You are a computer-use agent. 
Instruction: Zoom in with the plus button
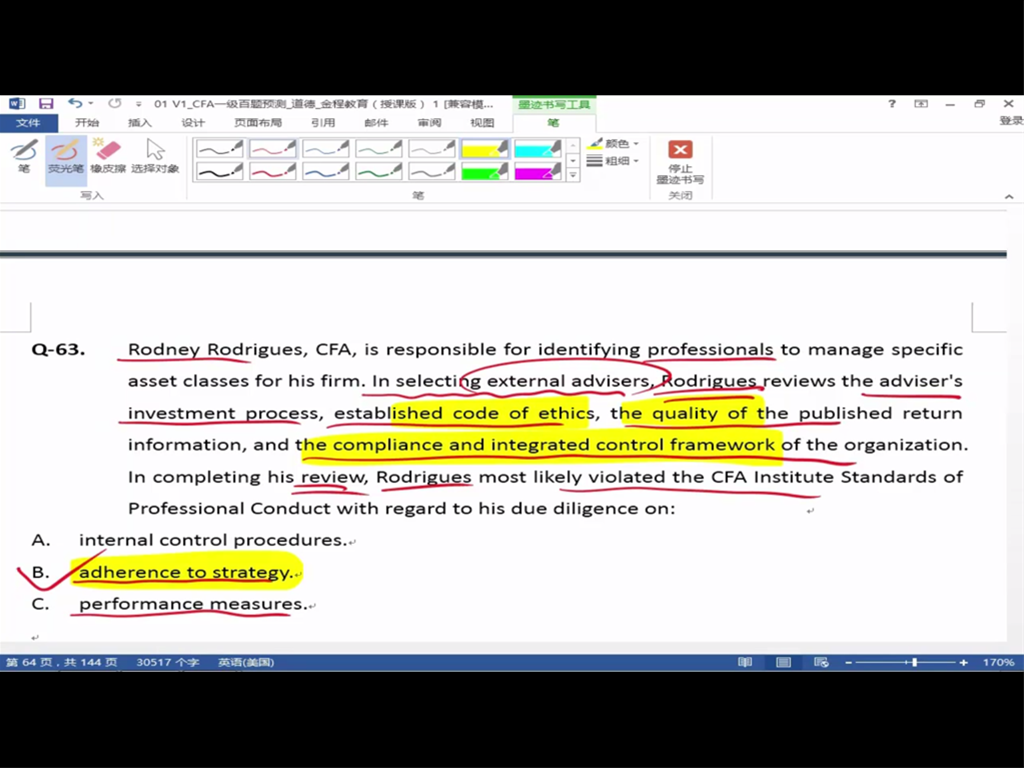tap(963, 662)
